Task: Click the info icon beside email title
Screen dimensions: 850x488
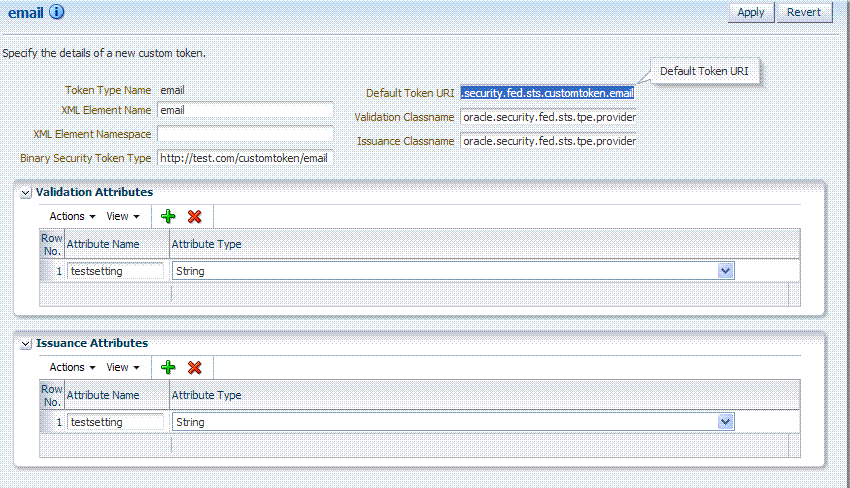Action: (56, 12)
